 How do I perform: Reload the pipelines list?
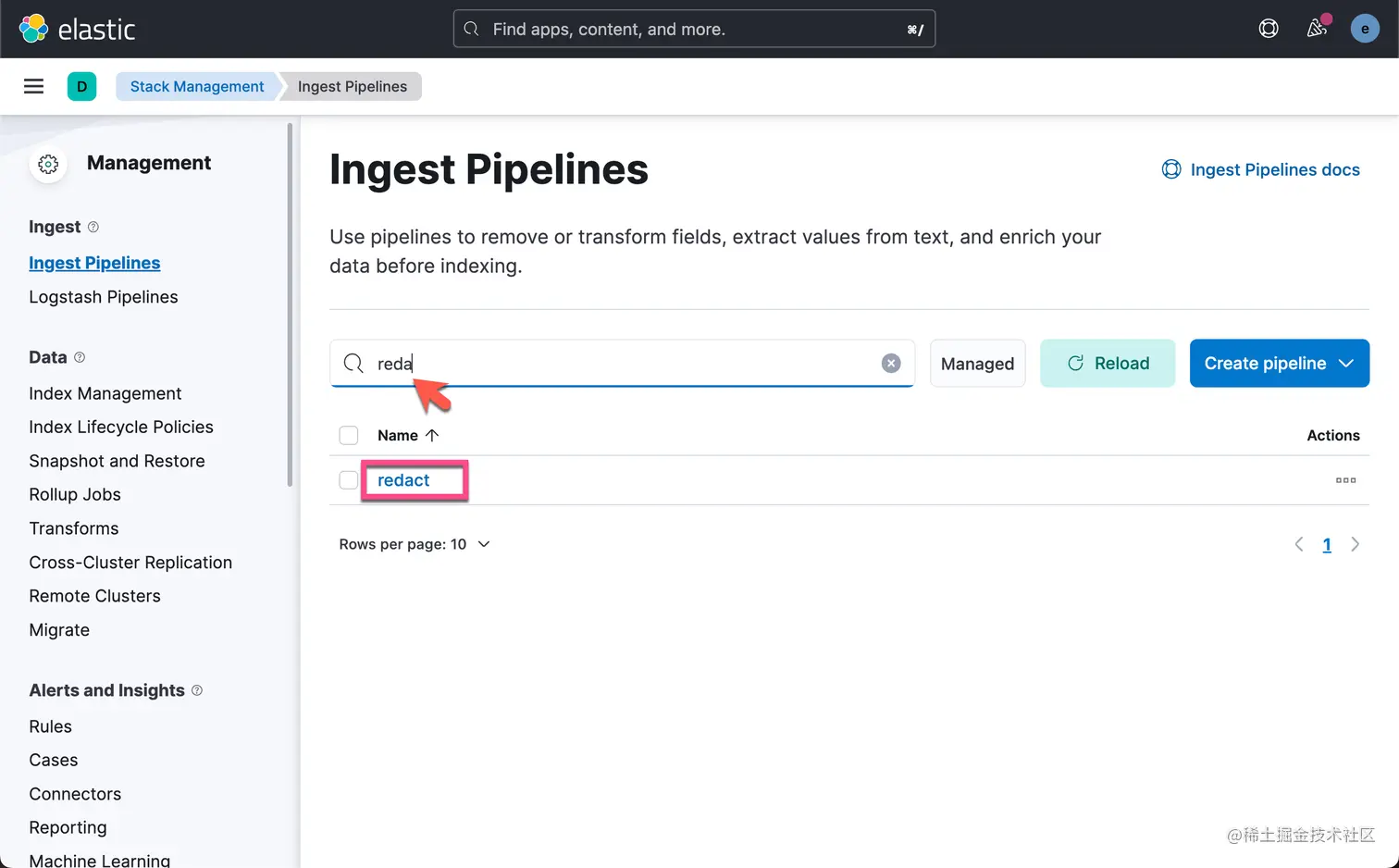[1108, 364]
